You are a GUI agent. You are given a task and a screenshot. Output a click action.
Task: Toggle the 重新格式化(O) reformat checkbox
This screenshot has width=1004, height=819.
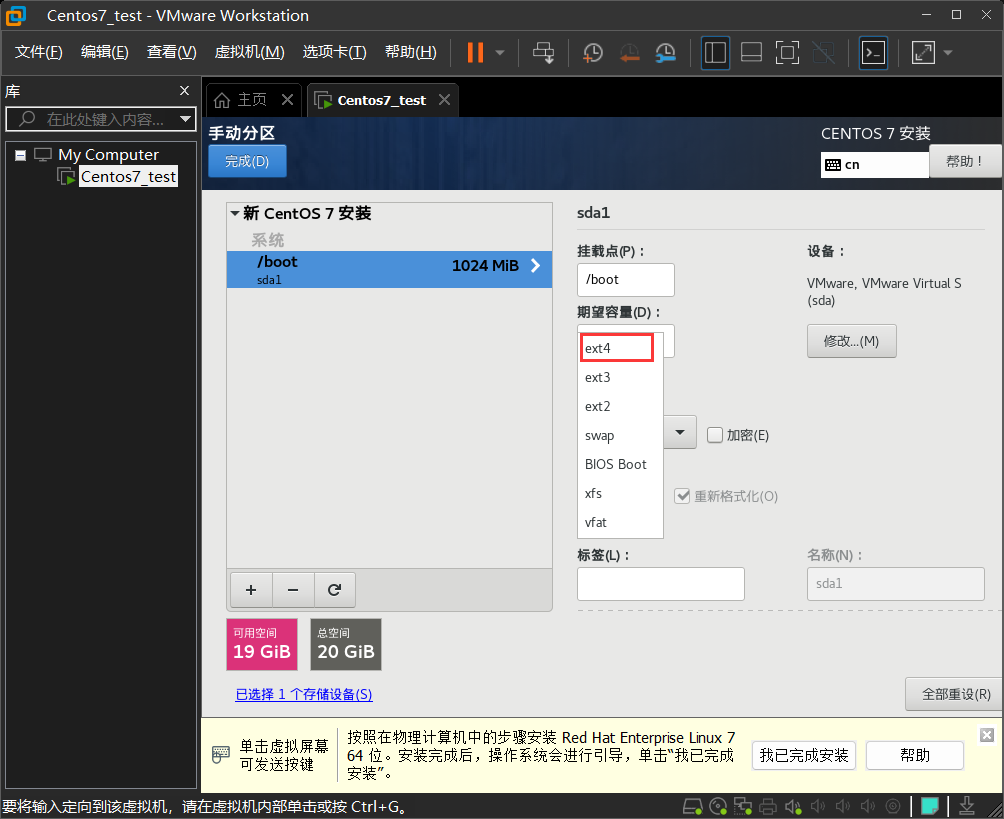(683, 496)
